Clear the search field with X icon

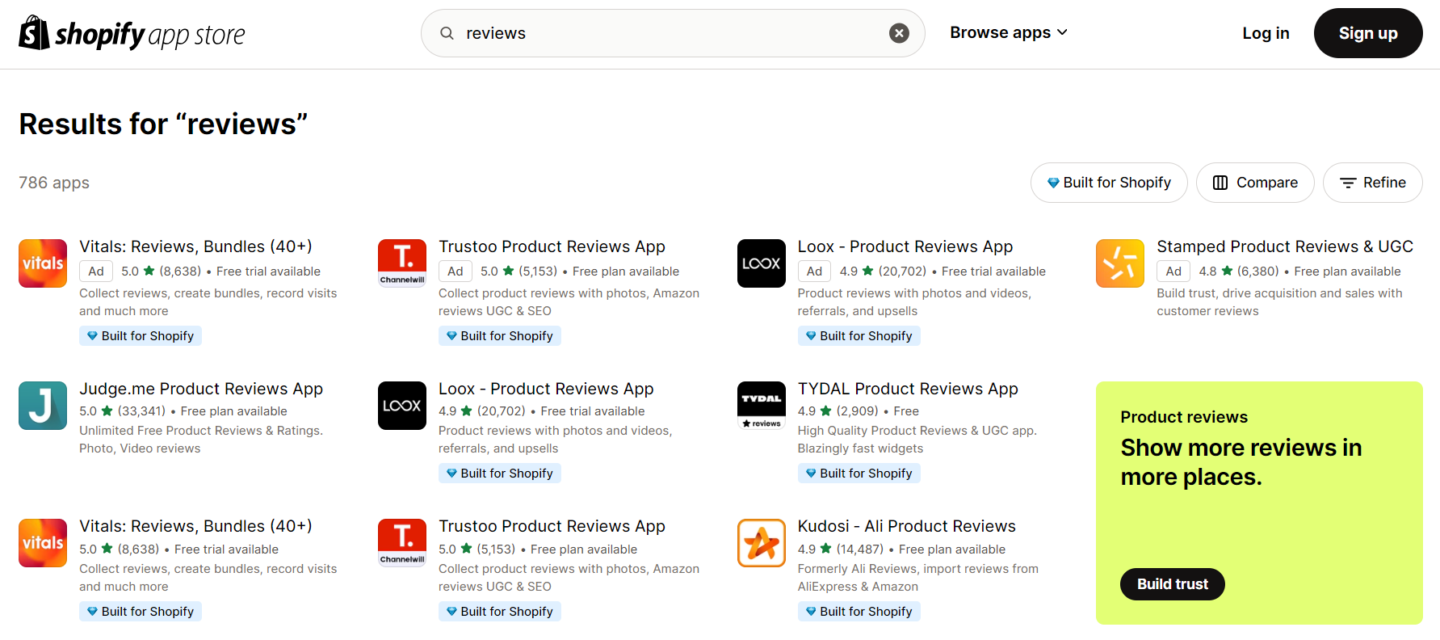click(899, 33)
